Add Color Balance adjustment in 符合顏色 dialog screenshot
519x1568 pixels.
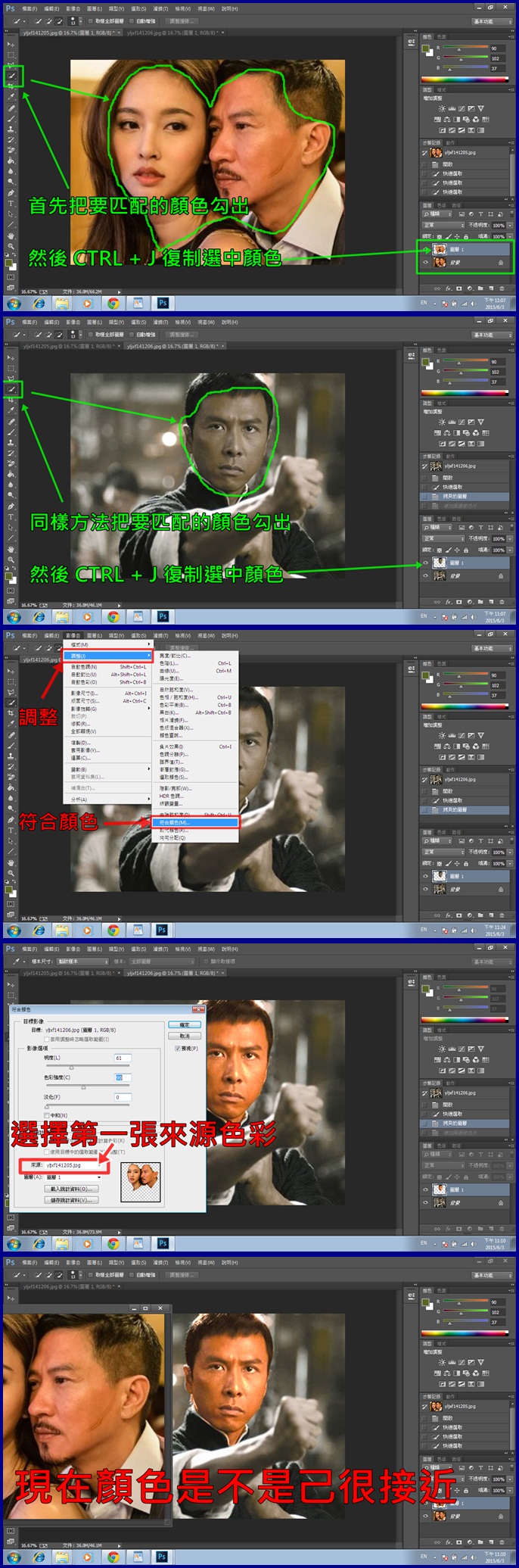click(447, 1060)
